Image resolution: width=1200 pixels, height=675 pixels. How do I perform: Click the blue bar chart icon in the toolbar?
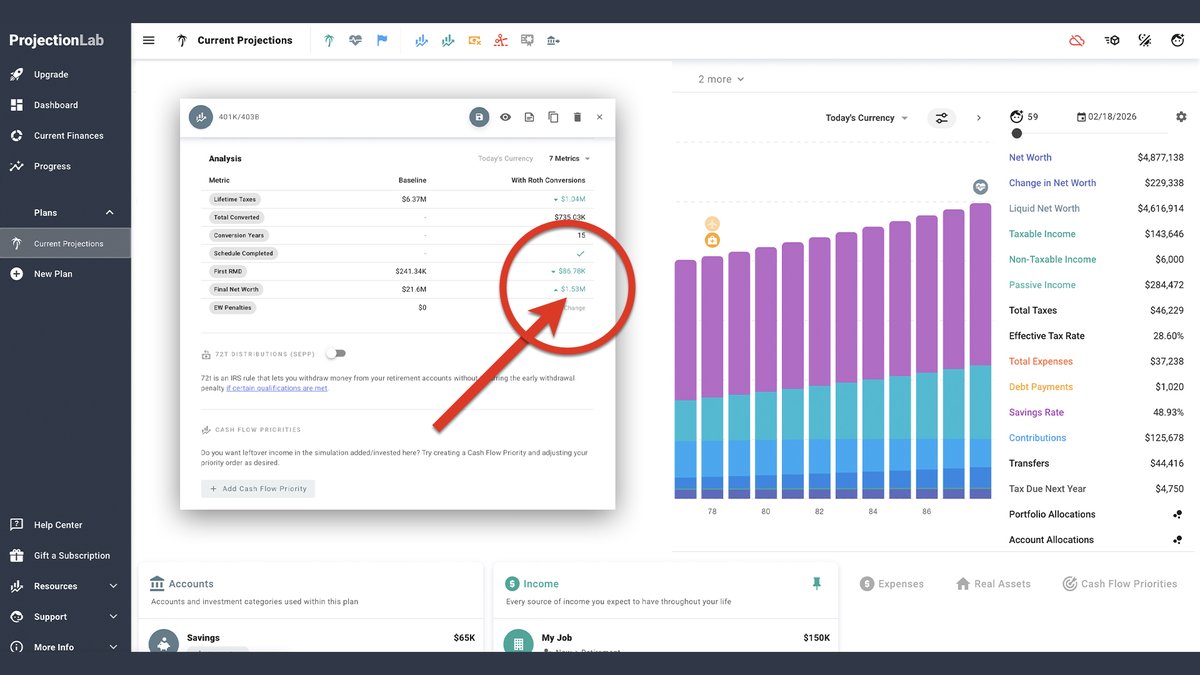pos(421,41)
